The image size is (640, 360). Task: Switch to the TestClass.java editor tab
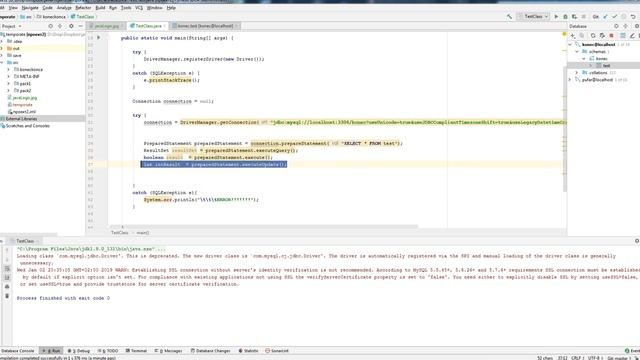(x=148, y=26)
